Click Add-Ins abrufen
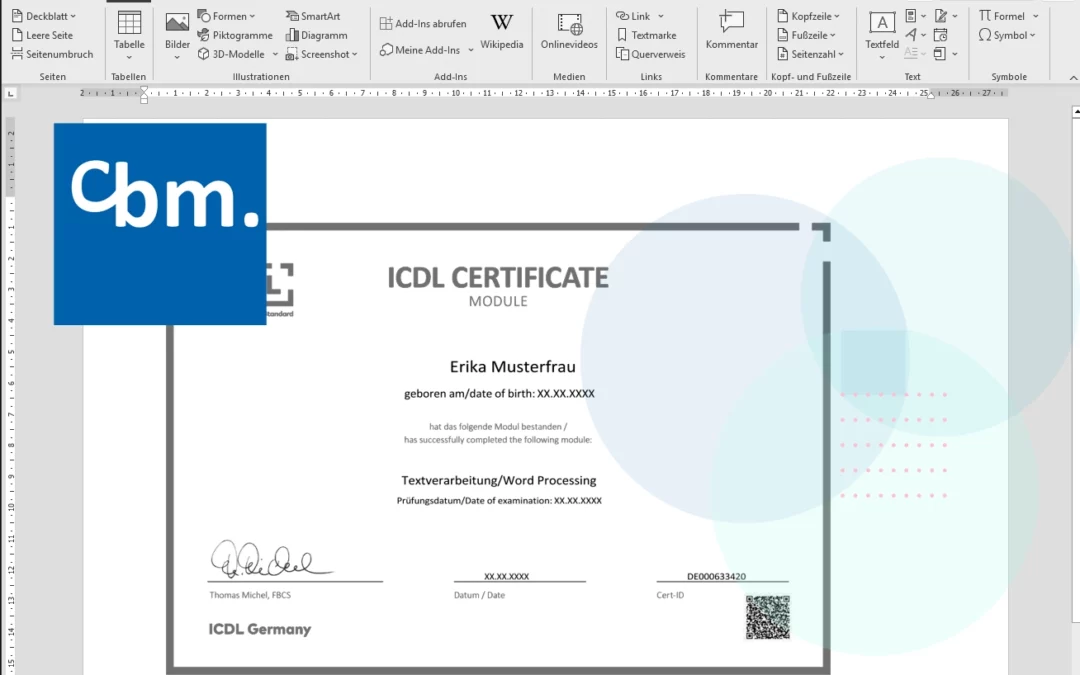This screenshot has height=675, width=1080. [x=423, y=23]
